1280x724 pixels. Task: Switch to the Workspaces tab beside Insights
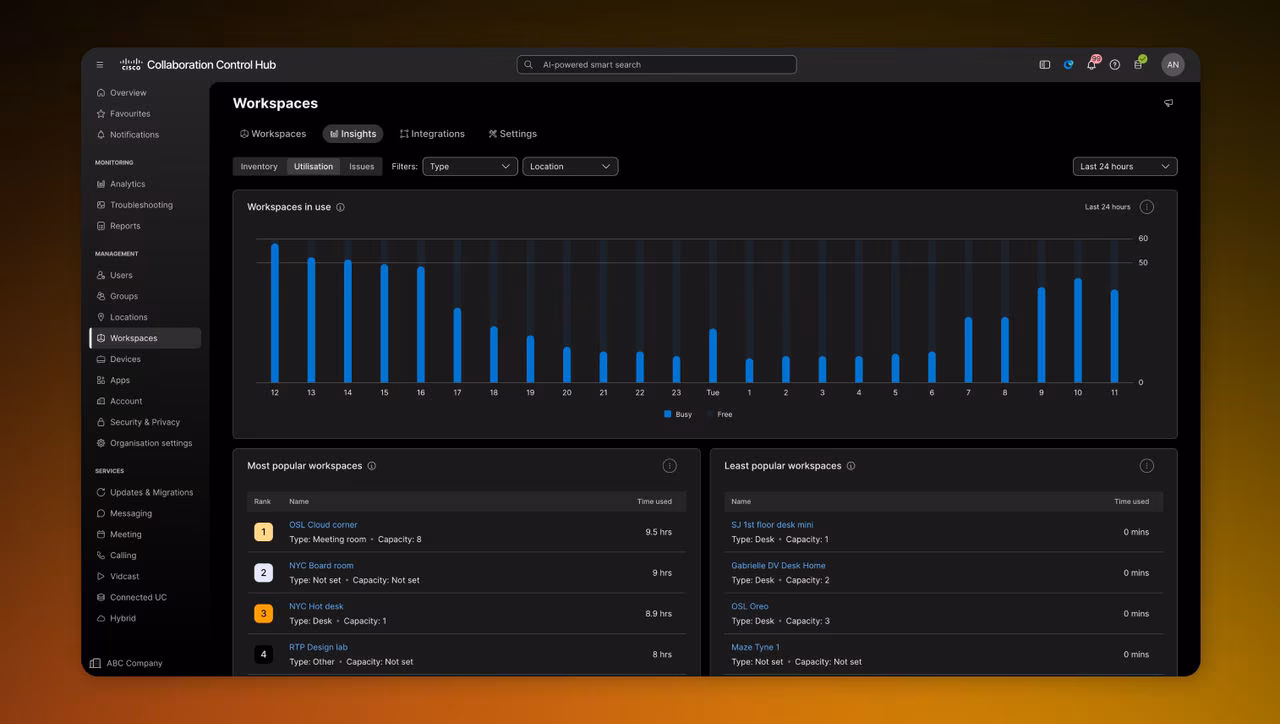coord(273,134)
